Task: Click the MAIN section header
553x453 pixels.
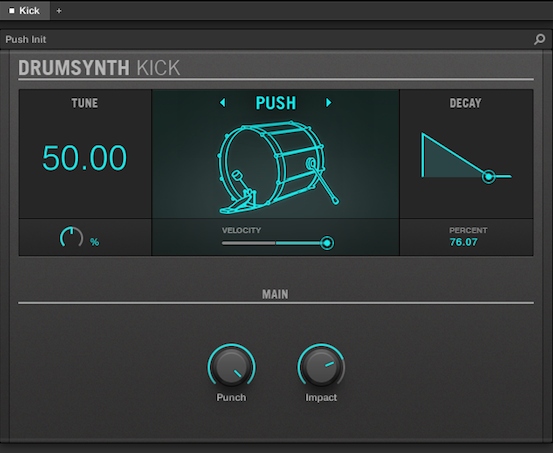Action: coord(275,294)
